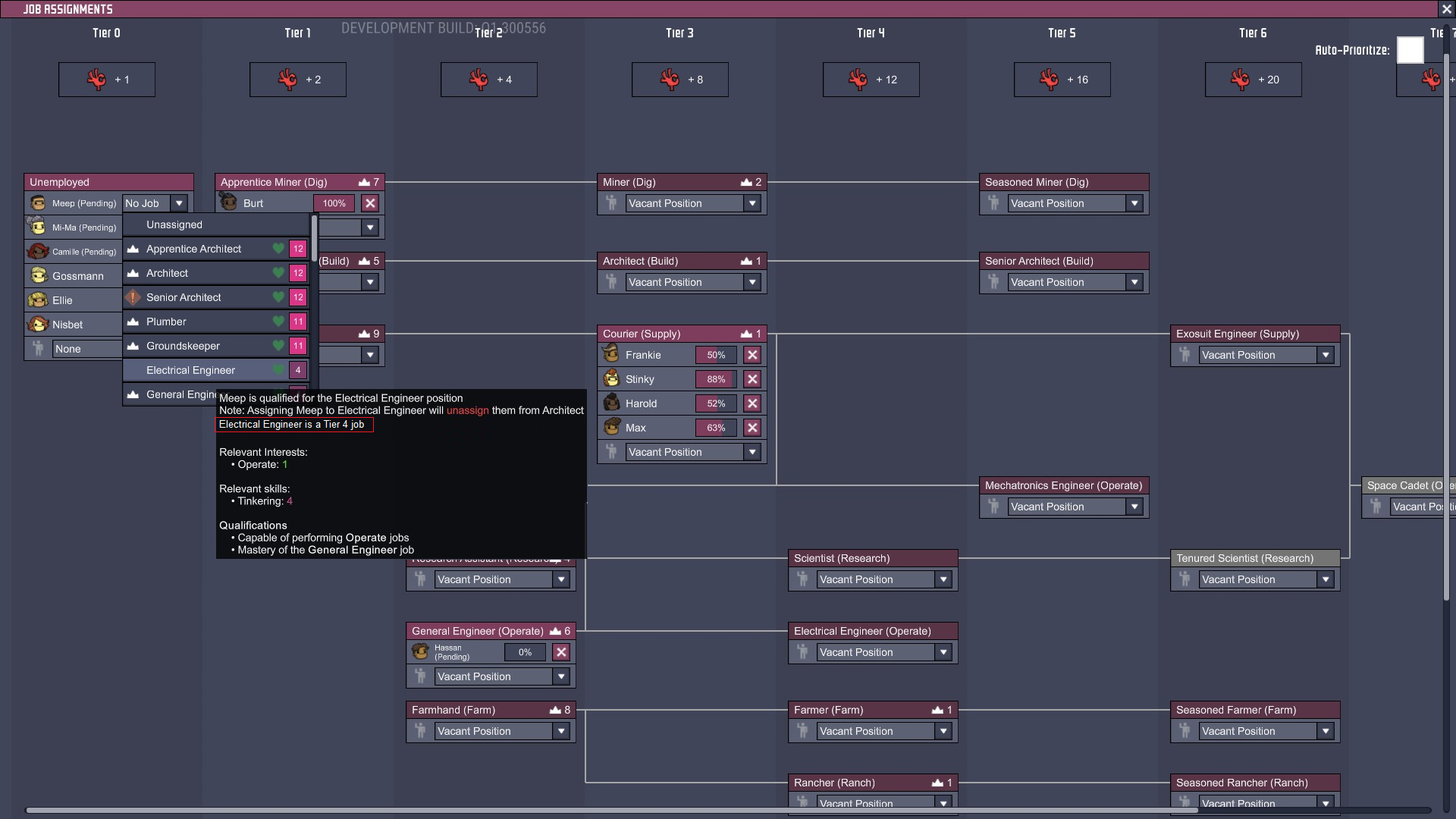
Task: Click the Tier 3 skill point button
Action: point(679,80)
